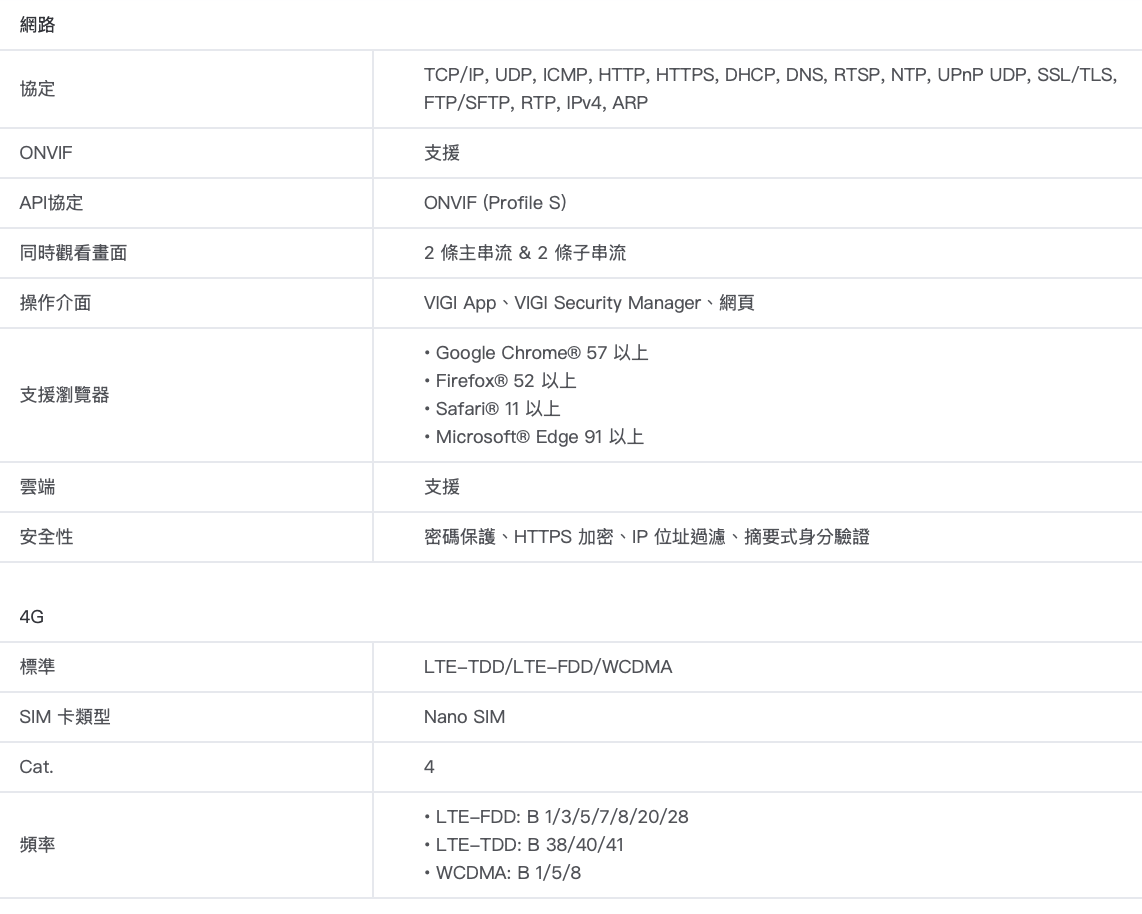
Task: Click the LTE-TDD/LTE-FDD/WCDMA standard value
Action: 548,667
